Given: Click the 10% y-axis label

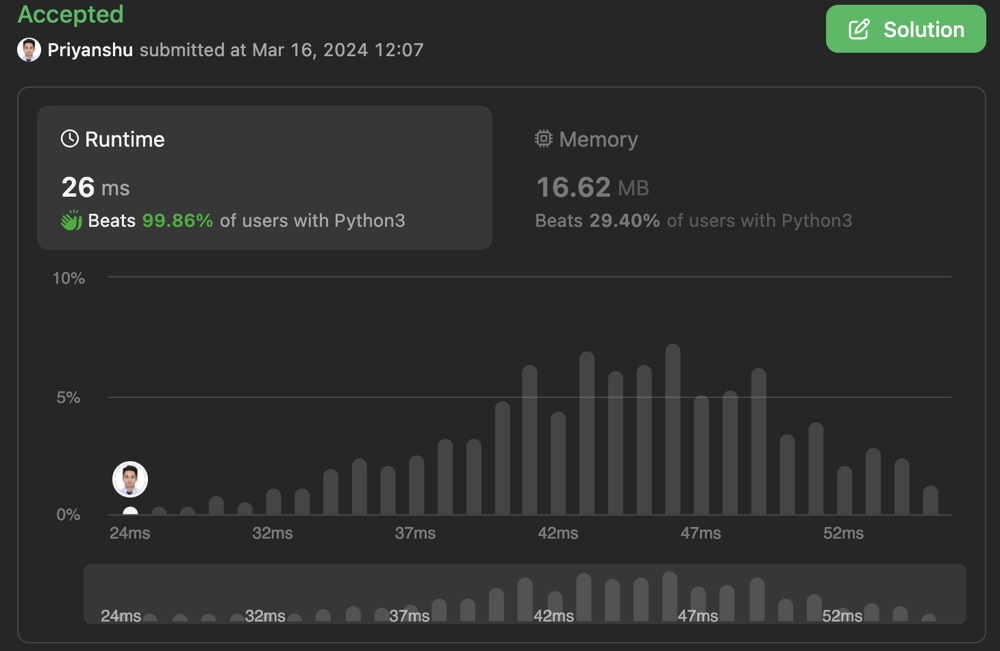Looking at the screenshot, I should point(68,278).
